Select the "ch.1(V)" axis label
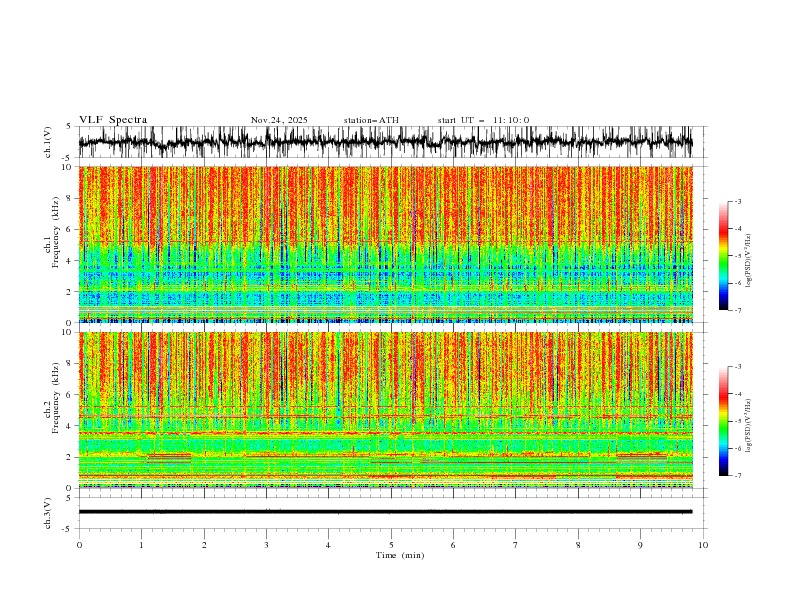The width and height of the screenshot is (792, 612). click(x=48, y=142)
